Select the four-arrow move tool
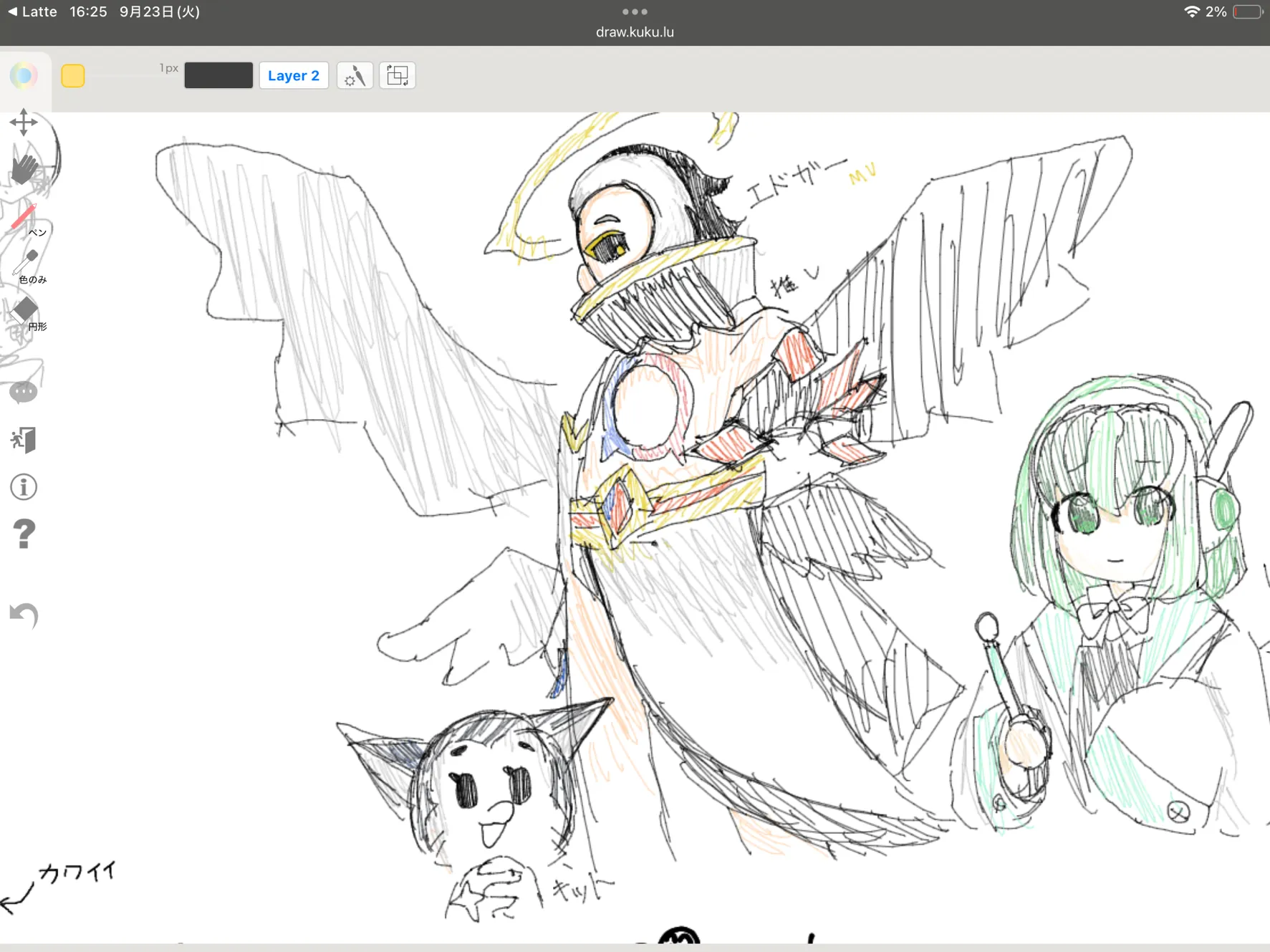 (x=24, y=122)
